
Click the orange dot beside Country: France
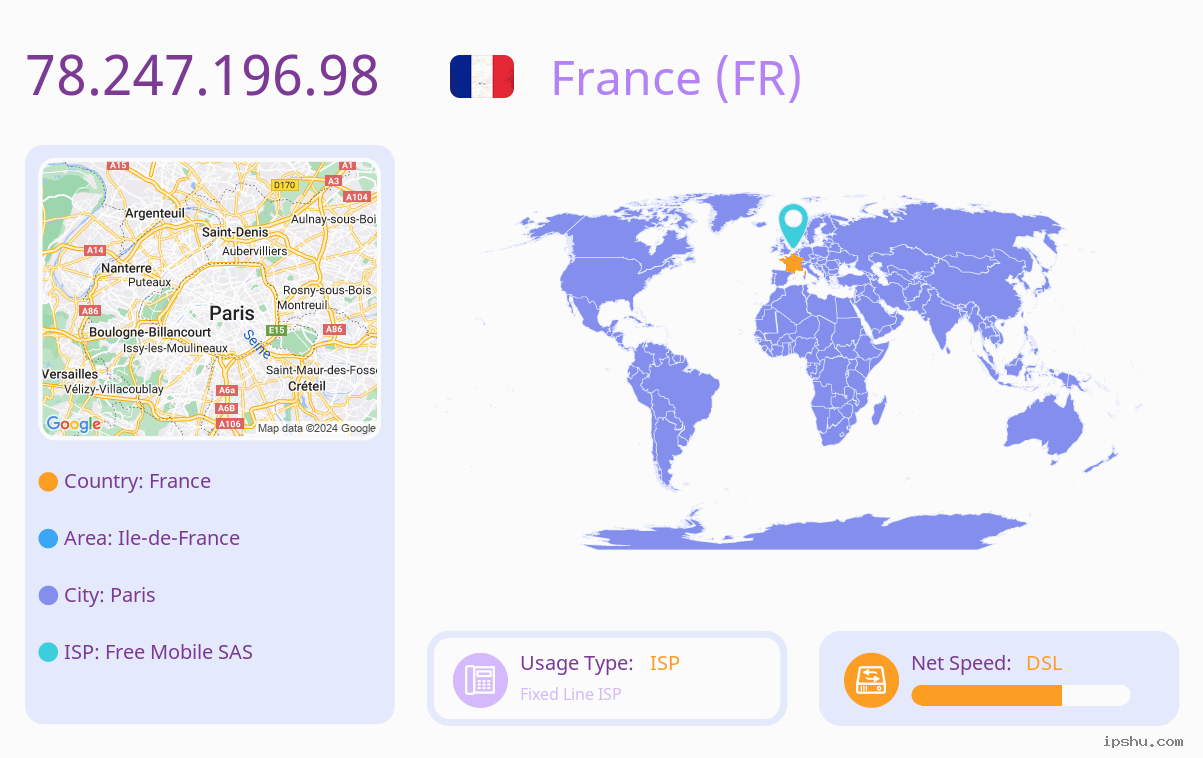click(48, 481)
